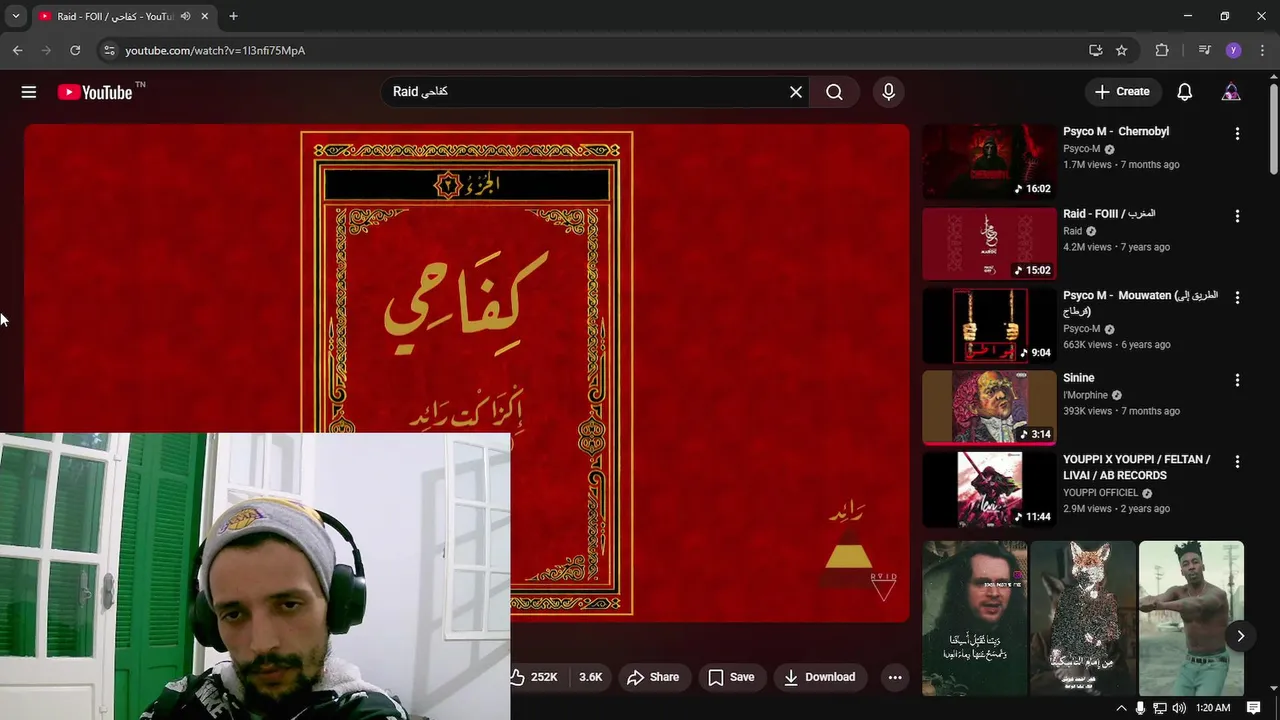Screen dimensions: 1280x720
Task: Open the Chrome profile avatar
Action: [x=1233, y=50]
